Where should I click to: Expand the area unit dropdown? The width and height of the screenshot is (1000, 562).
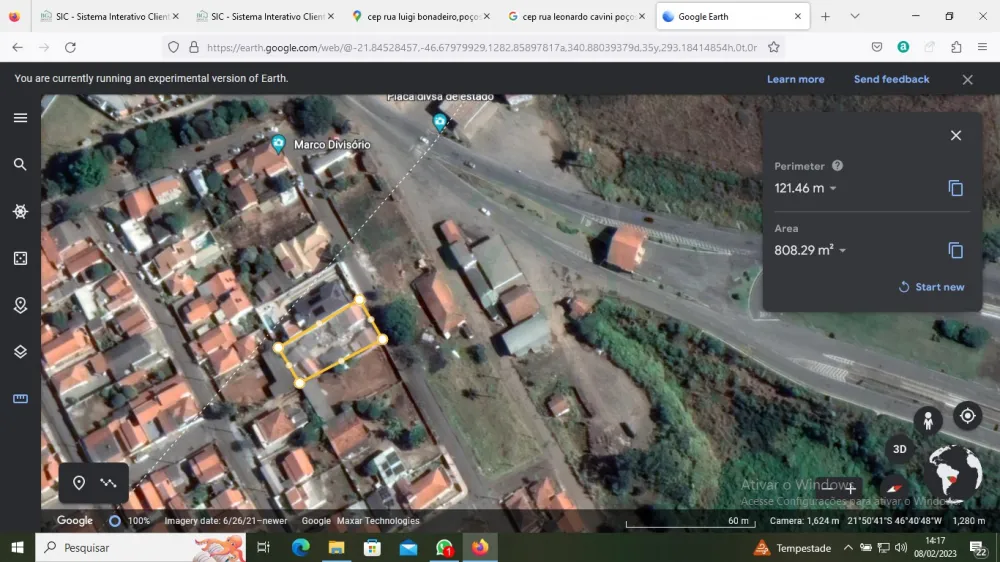point(842,251)
